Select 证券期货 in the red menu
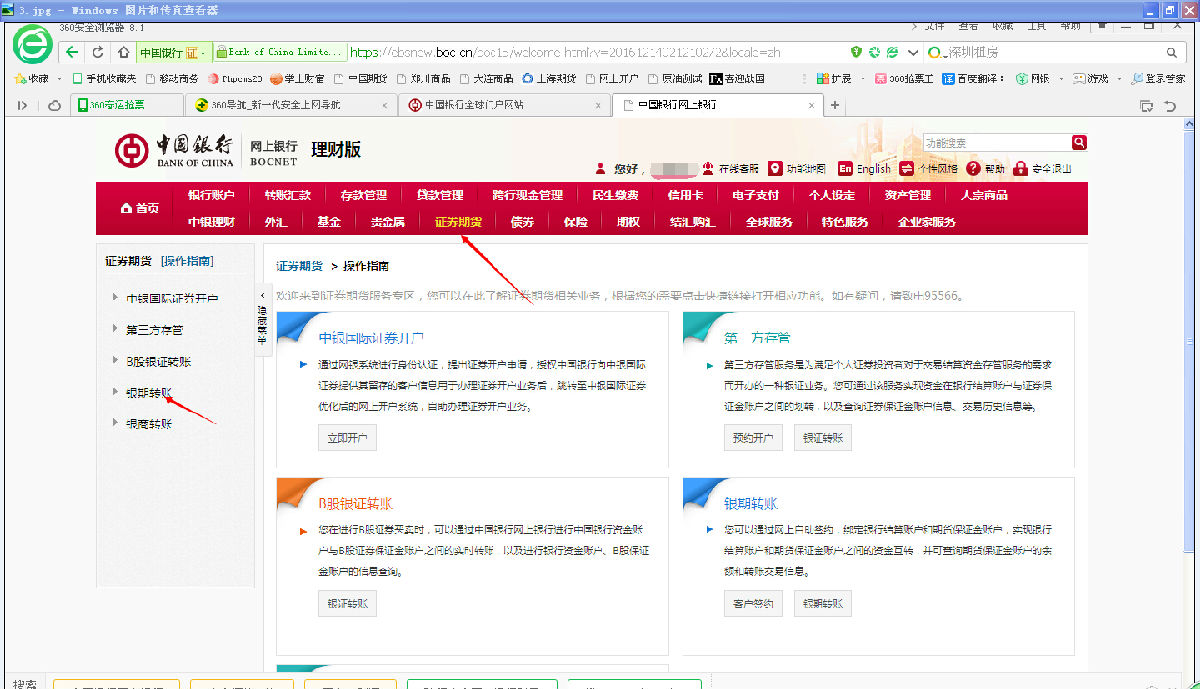1200x689 pixels. tap(459, 222)
